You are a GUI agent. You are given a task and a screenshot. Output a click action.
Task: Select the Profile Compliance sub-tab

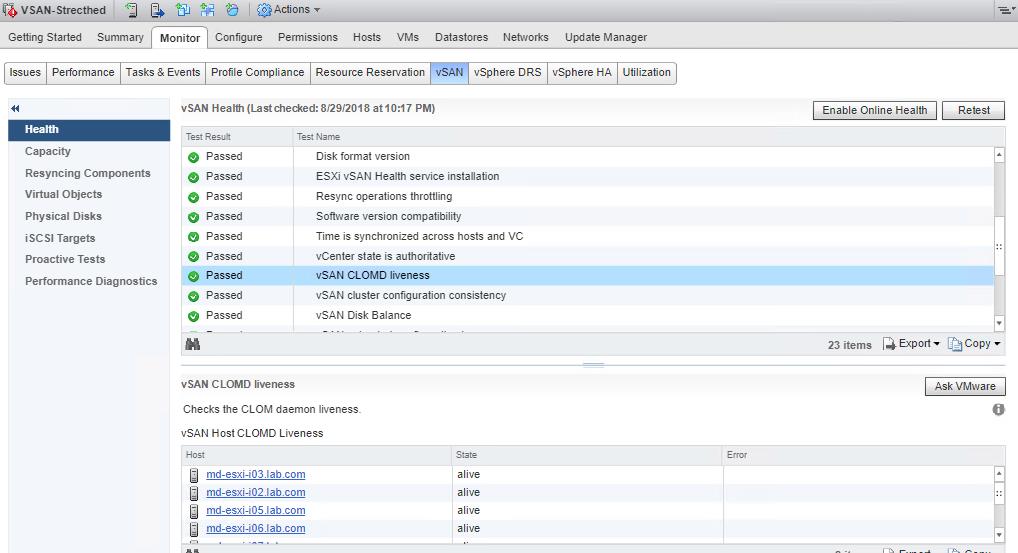[258, 73]
